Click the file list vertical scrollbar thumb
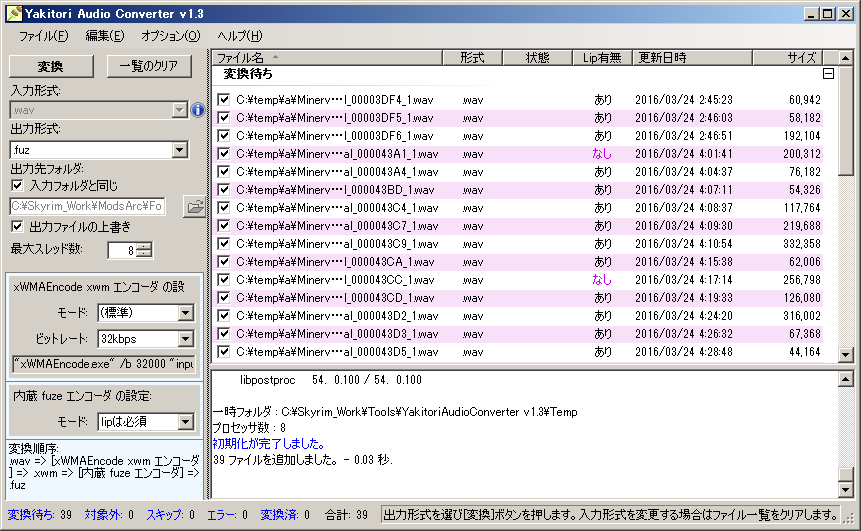 [846, 120]
